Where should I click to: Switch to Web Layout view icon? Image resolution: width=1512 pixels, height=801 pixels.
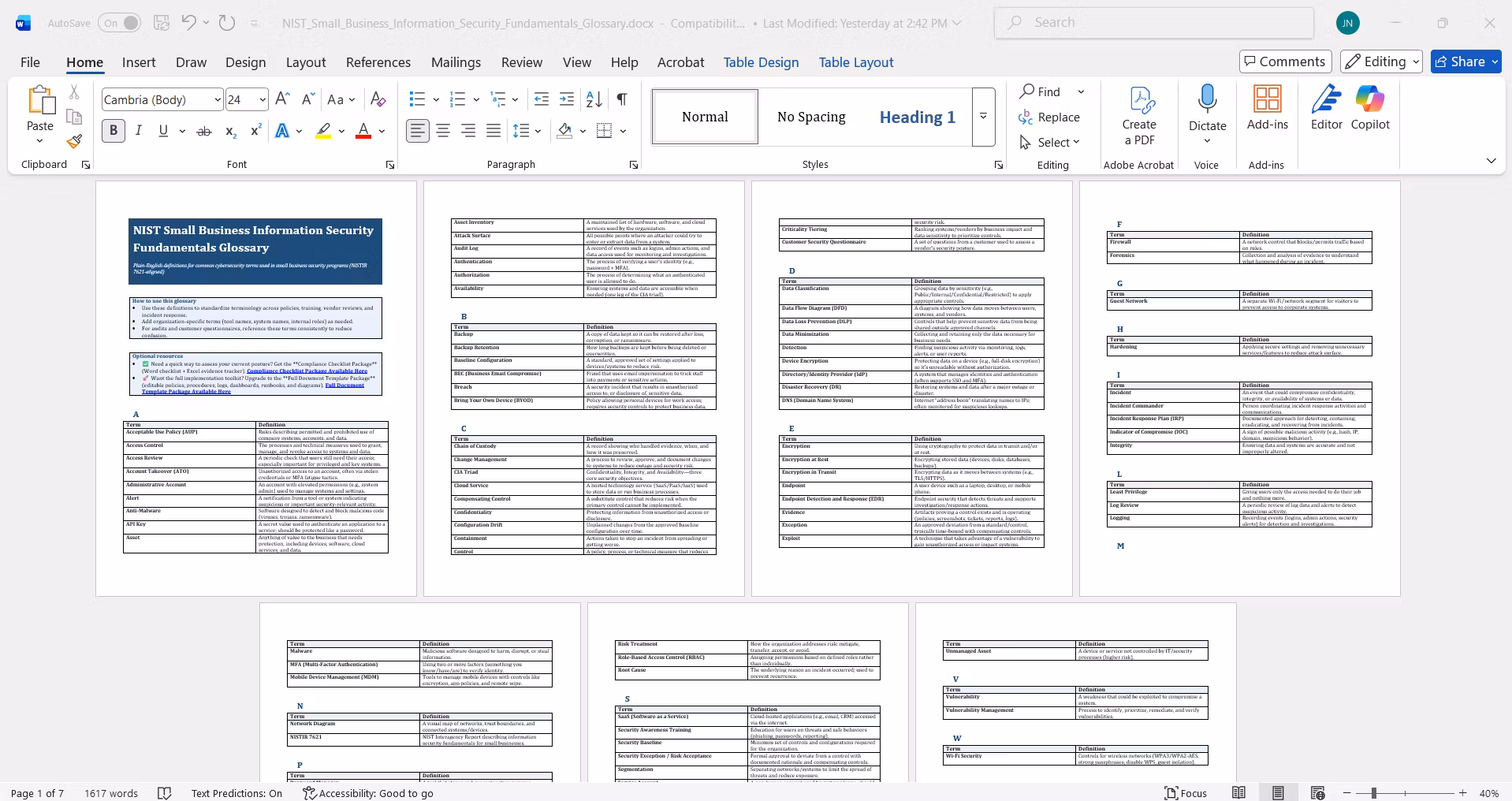click(1317, 793)
